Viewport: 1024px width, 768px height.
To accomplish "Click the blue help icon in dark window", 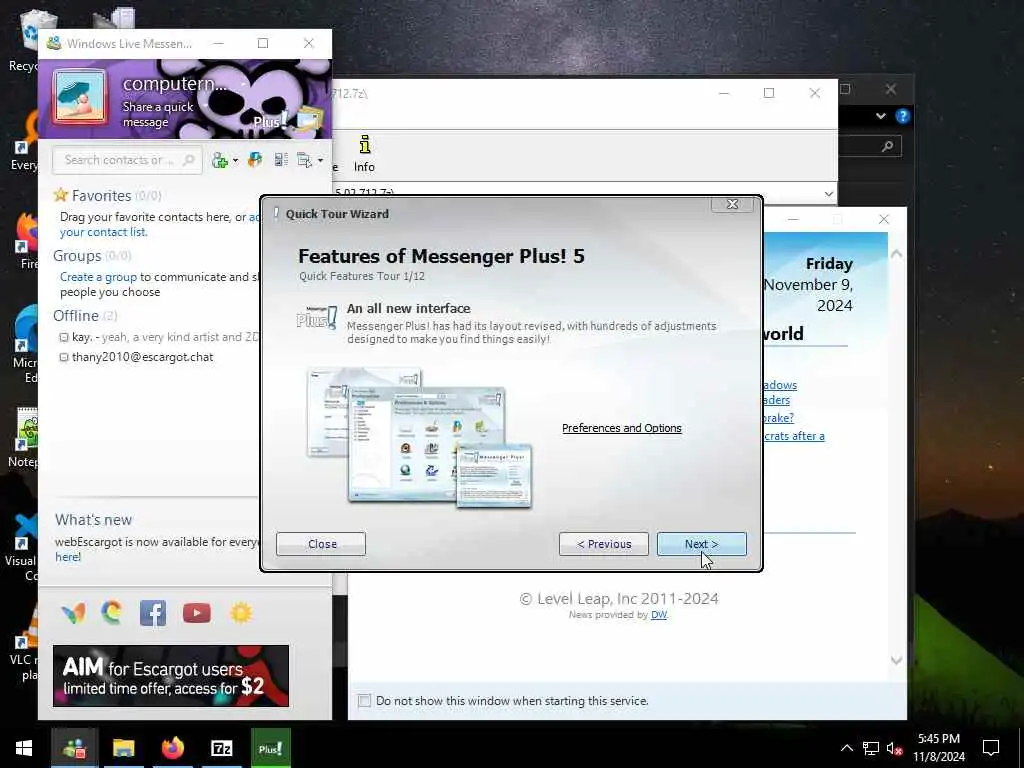I will pyautogui.click(x=903, y=116).
